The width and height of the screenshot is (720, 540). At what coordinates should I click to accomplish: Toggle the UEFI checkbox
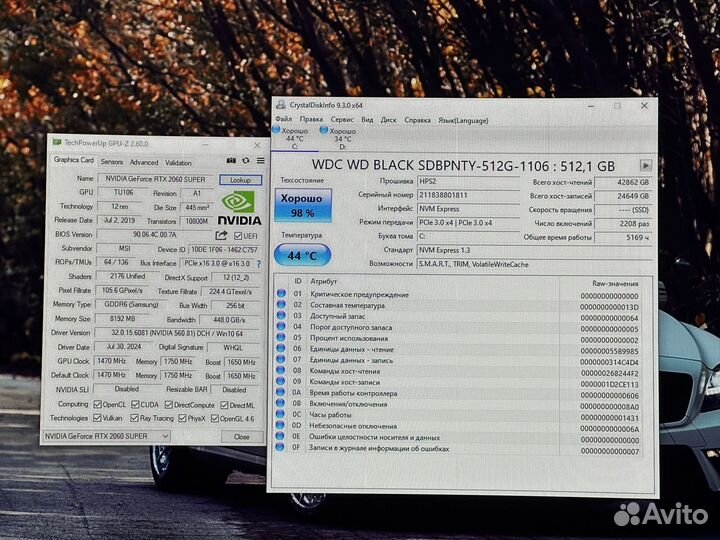point(237,235)
